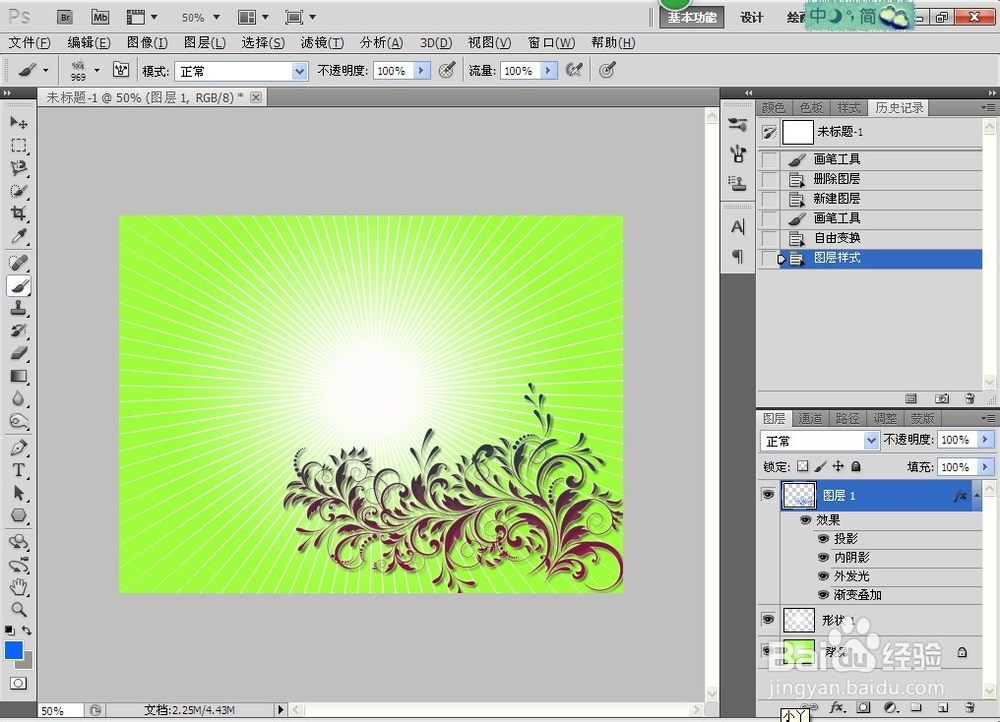Select the History Brush tool
The width and height of the screenshot is (1000, 722).
pyautogui.click(x=18, y=331)
